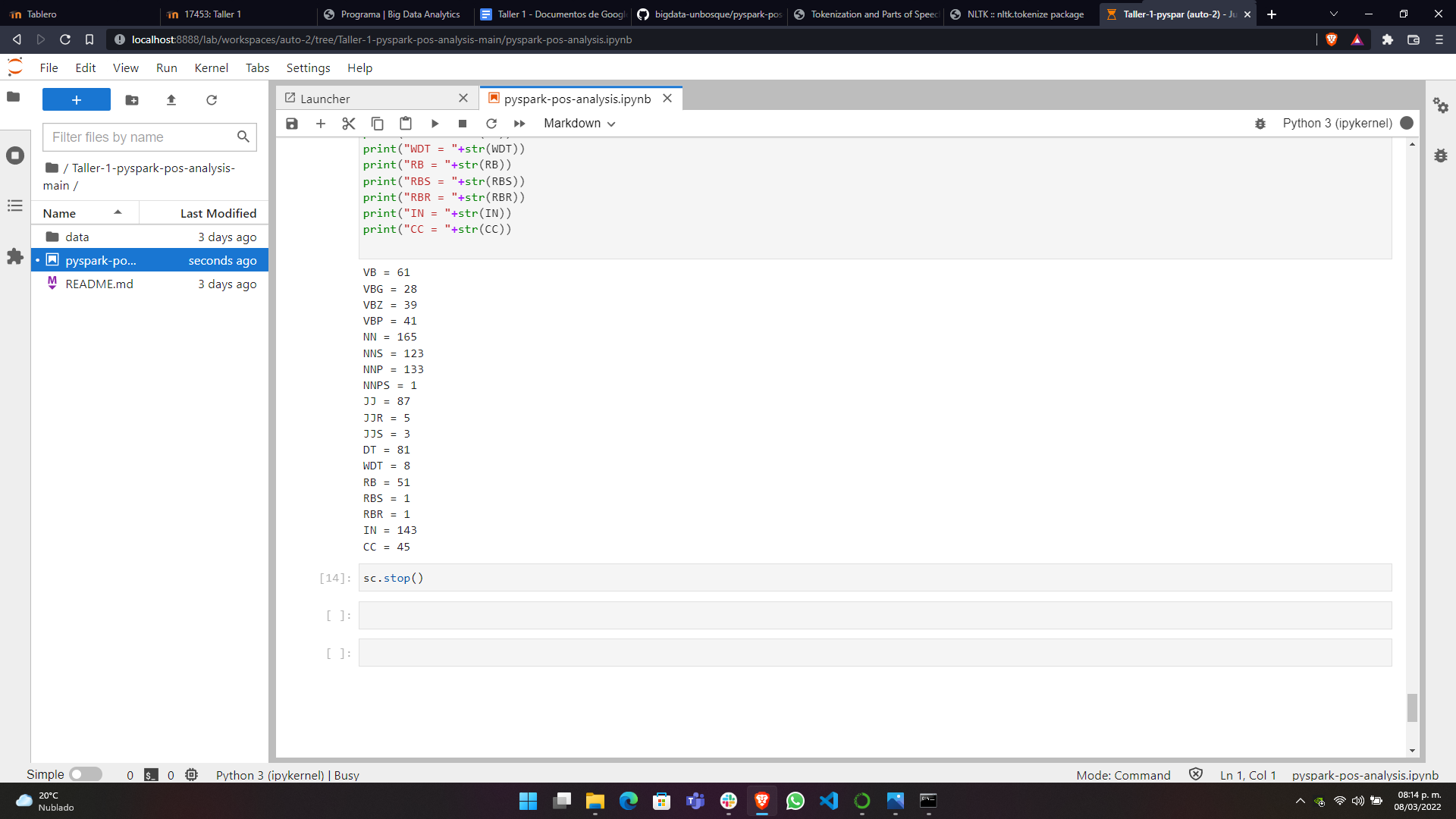Save the notebook with the save icon
This screenshot has width=1456, height=819.
292,124
